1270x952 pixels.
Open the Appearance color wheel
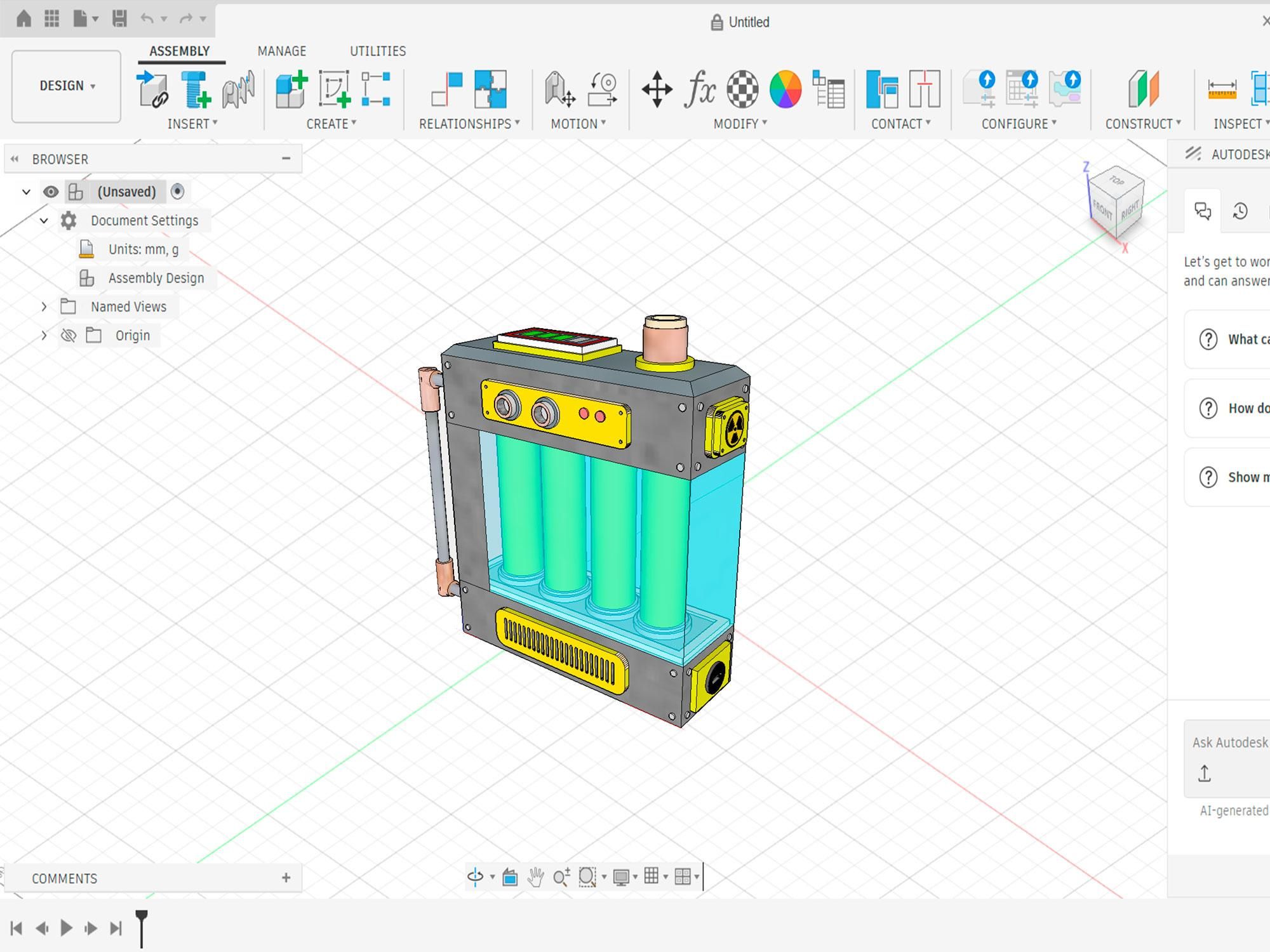(785, 89)
